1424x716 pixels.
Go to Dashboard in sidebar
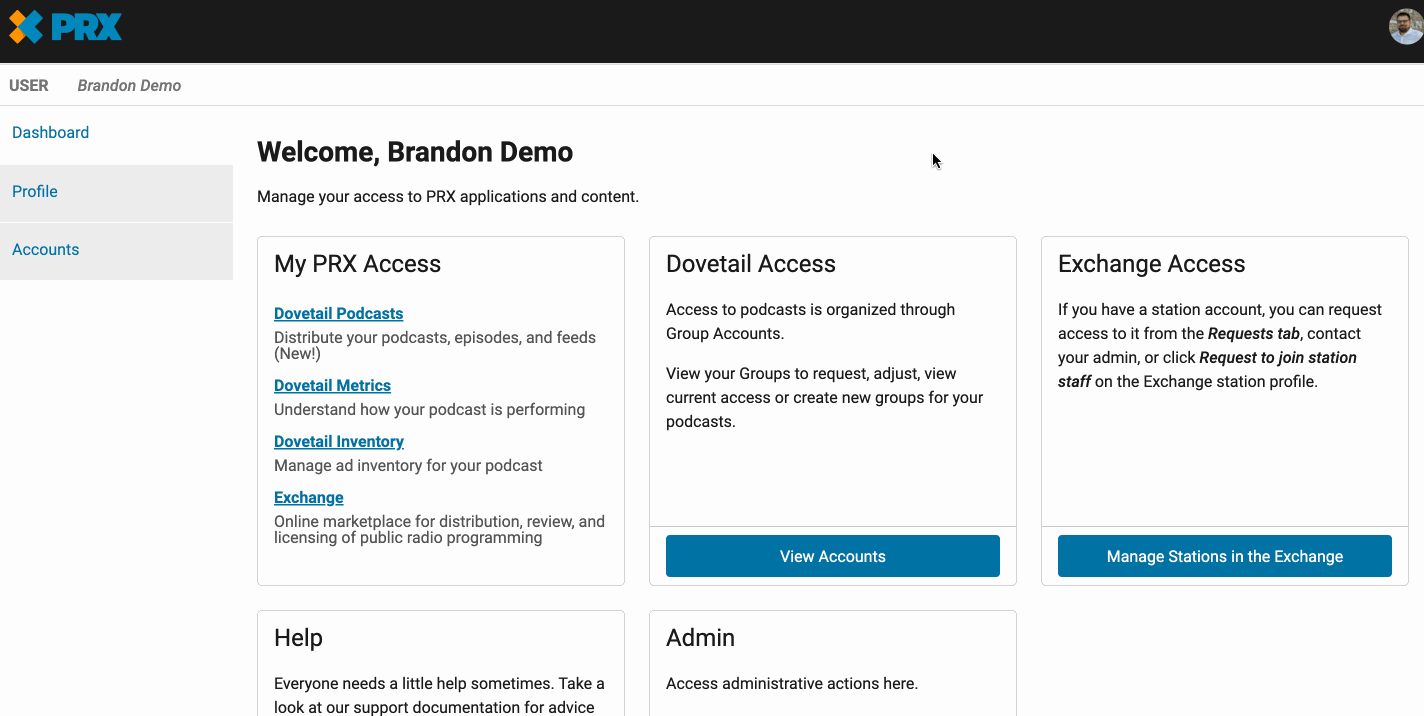tap(50, 133)
